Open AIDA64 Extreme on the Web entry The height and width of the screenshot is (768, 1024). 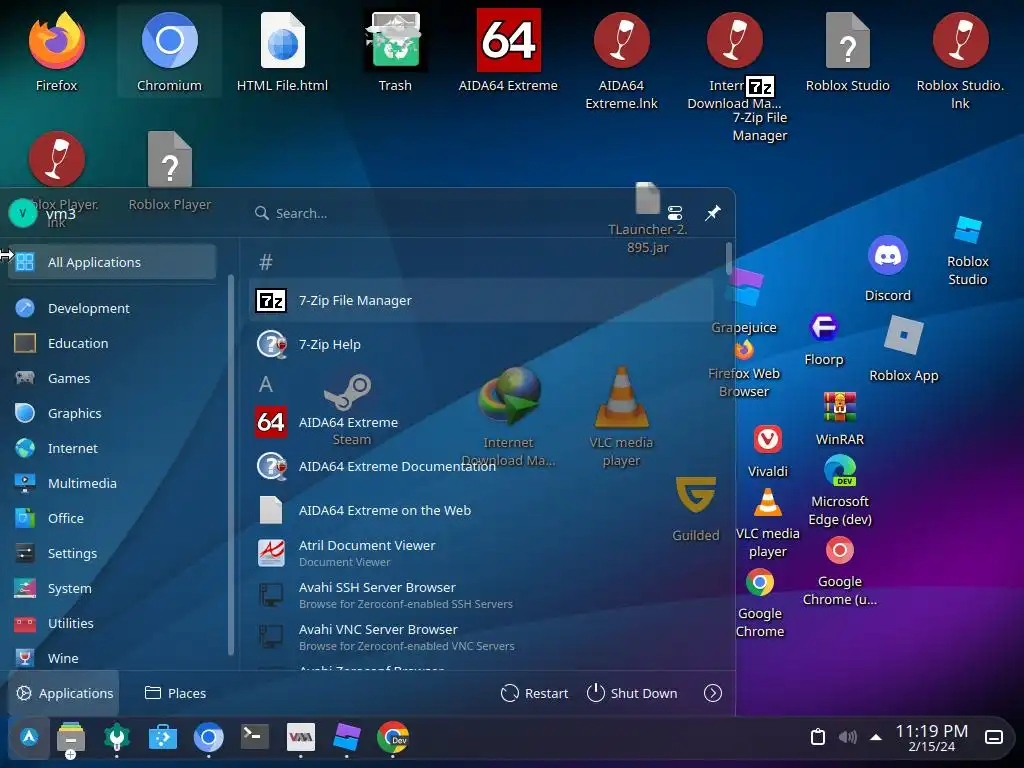pyautogui.click(x=481, y=510)
